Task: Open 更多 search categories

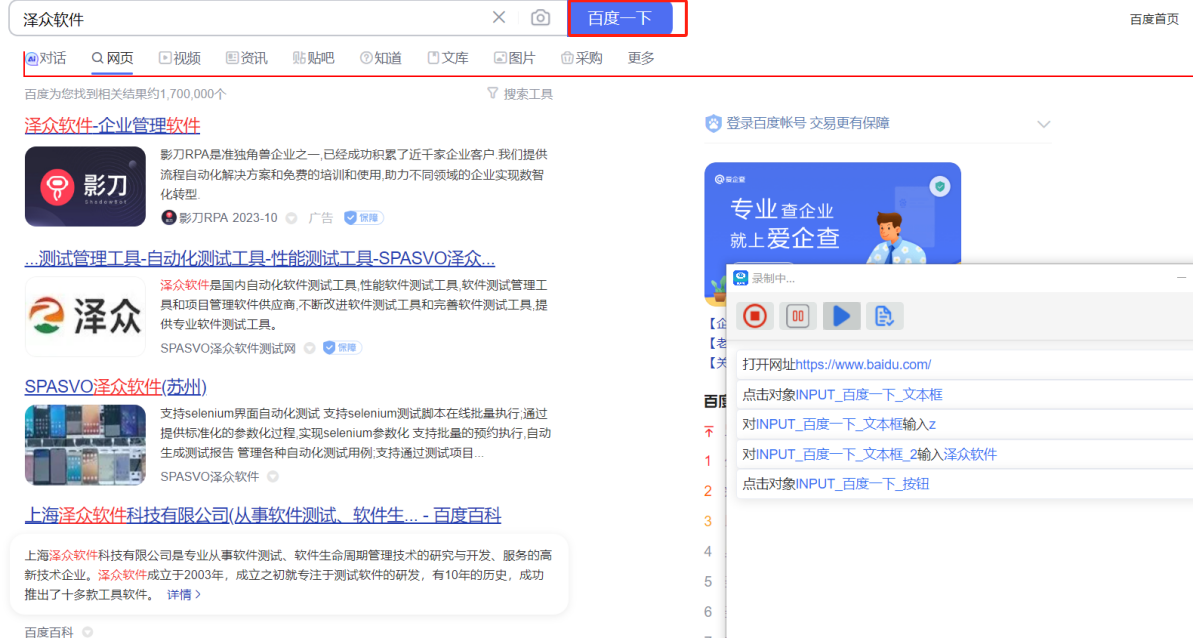Action: click(x=641, y=58)
